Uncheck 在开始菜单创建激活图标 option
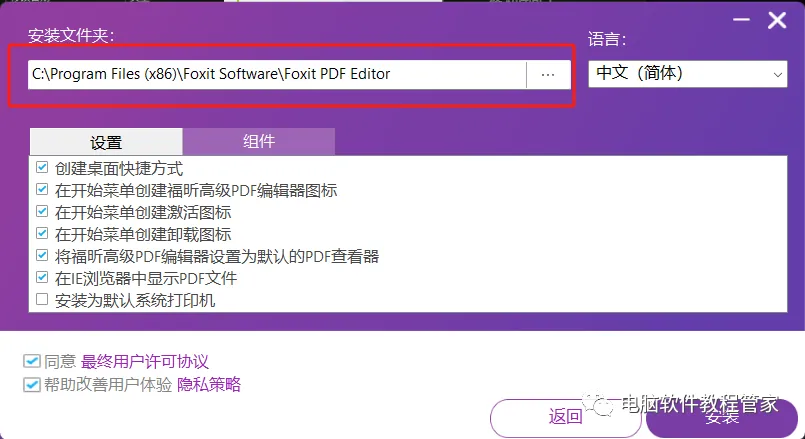Screen dimensions: 805x439 click(x=42, y=212)
